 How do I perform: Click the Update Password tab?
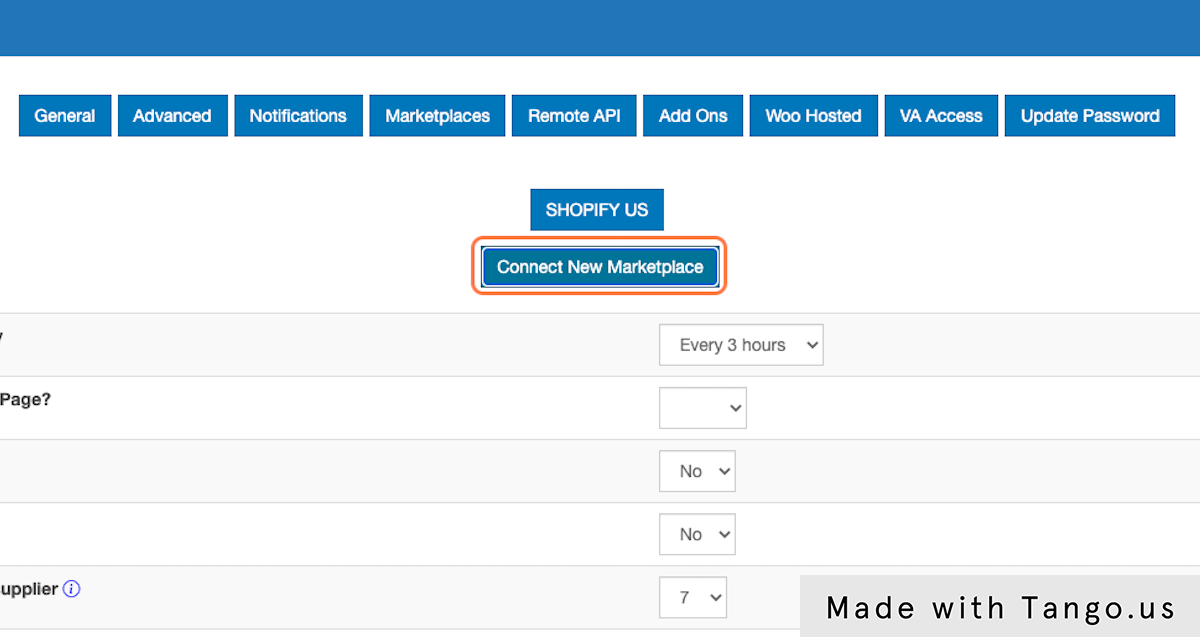tap(1090, 116)
